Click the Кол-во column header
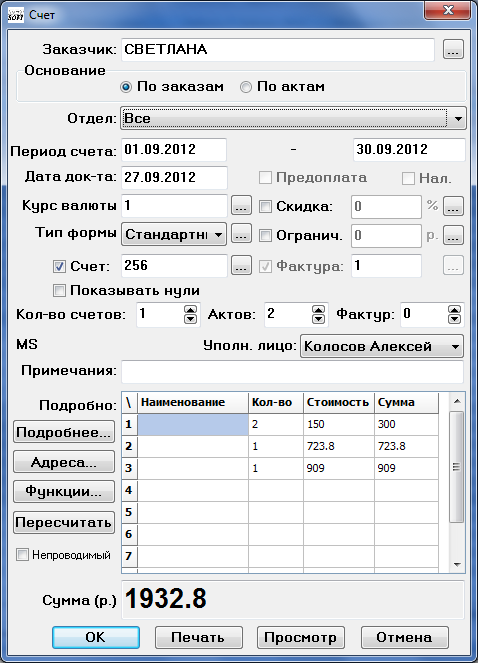The image size is (478, 663). coord(276,402)
